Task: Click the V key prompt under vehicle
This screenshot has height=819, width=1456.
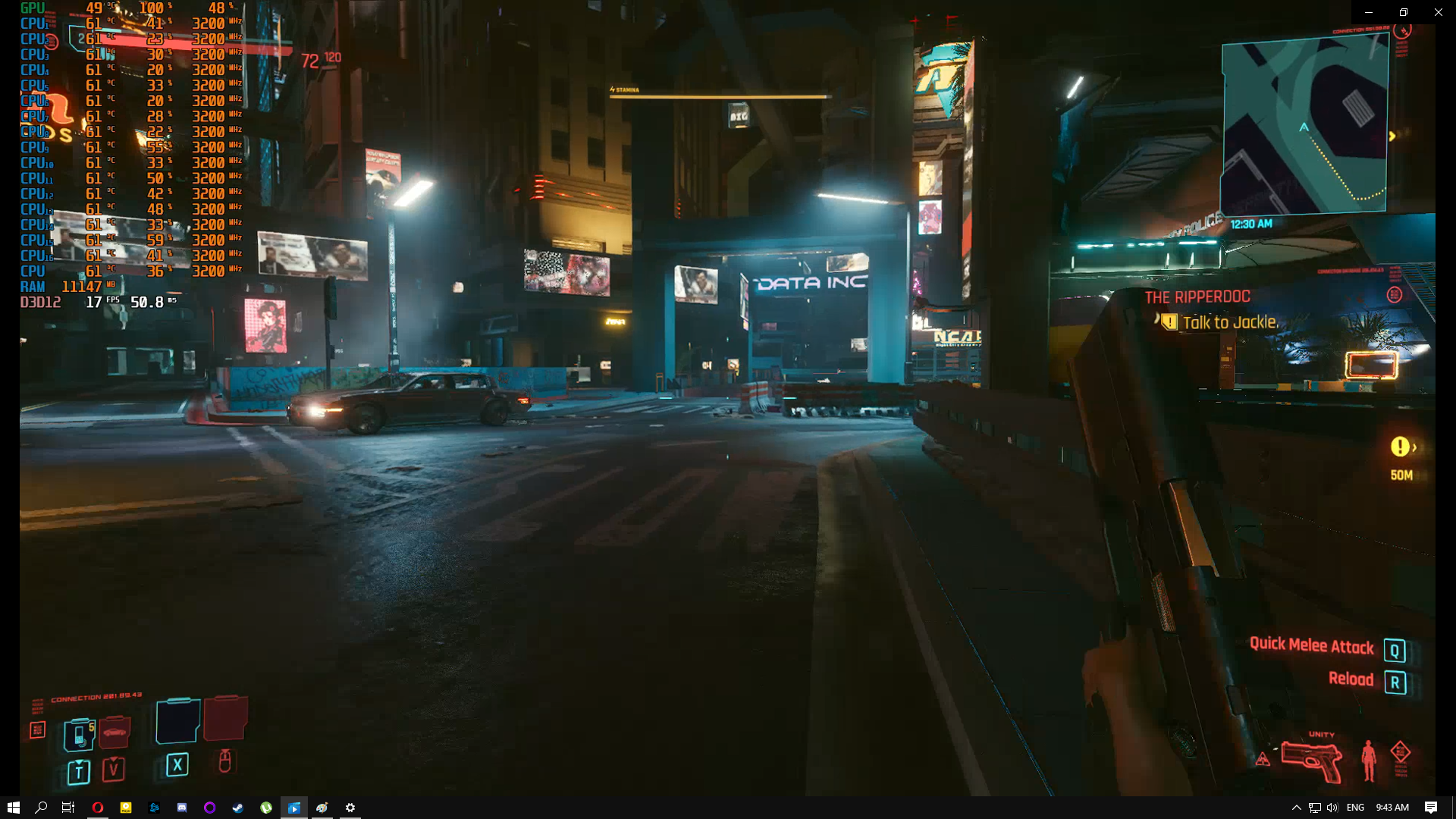Action: (113, 770)
